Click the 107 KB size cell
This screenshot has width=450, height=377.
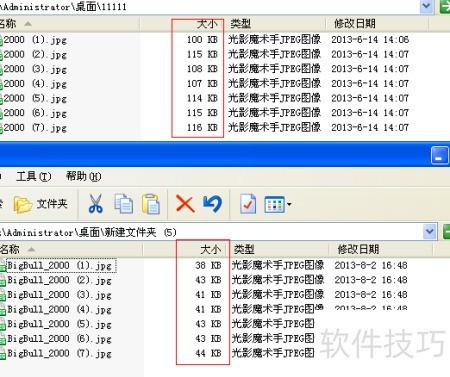pos(202,84)
